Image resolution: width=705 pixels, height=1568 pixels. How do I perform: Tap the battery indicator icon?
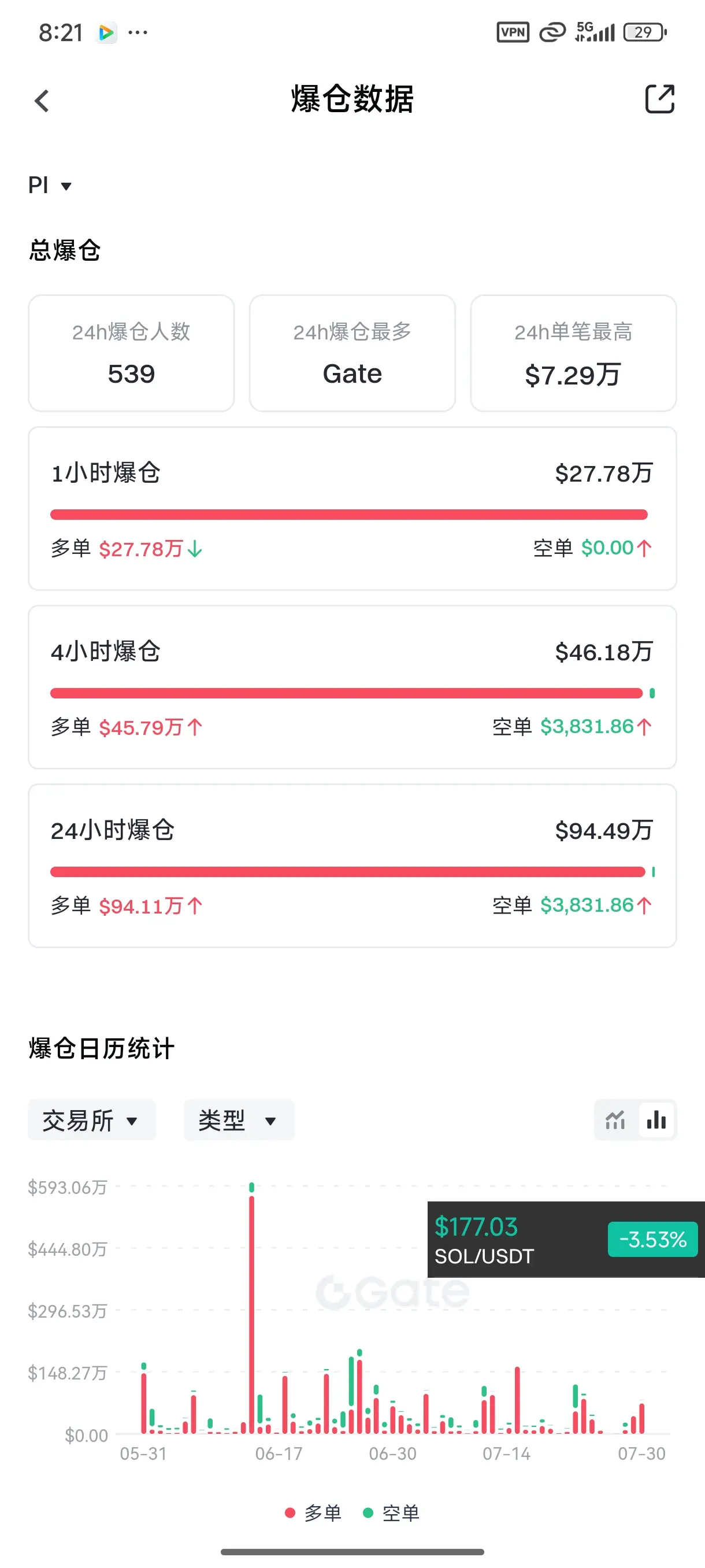point(645,32)
